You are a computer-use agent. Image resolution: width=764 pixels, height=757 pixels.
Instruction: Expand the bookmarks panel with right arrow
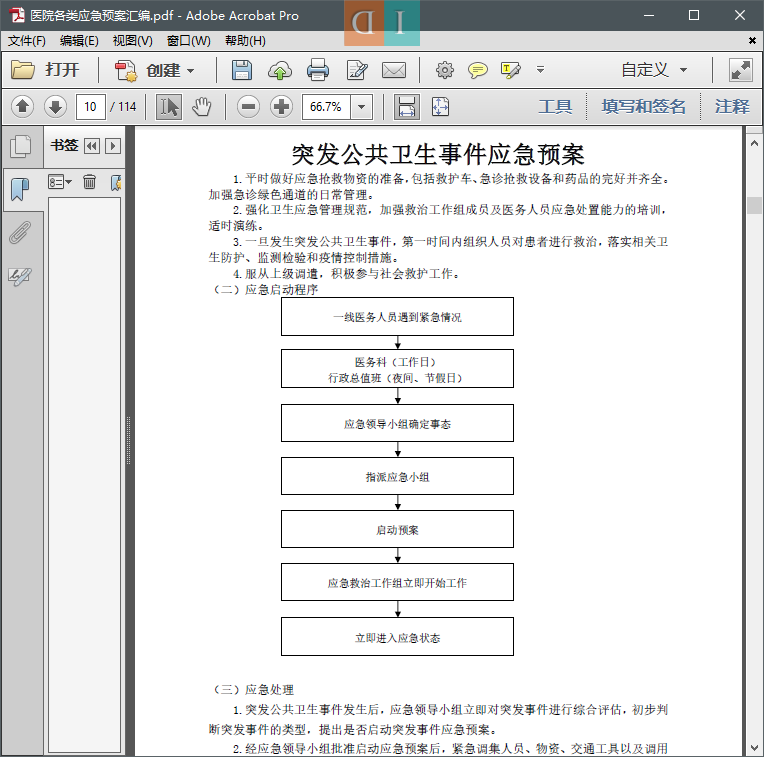113,146
